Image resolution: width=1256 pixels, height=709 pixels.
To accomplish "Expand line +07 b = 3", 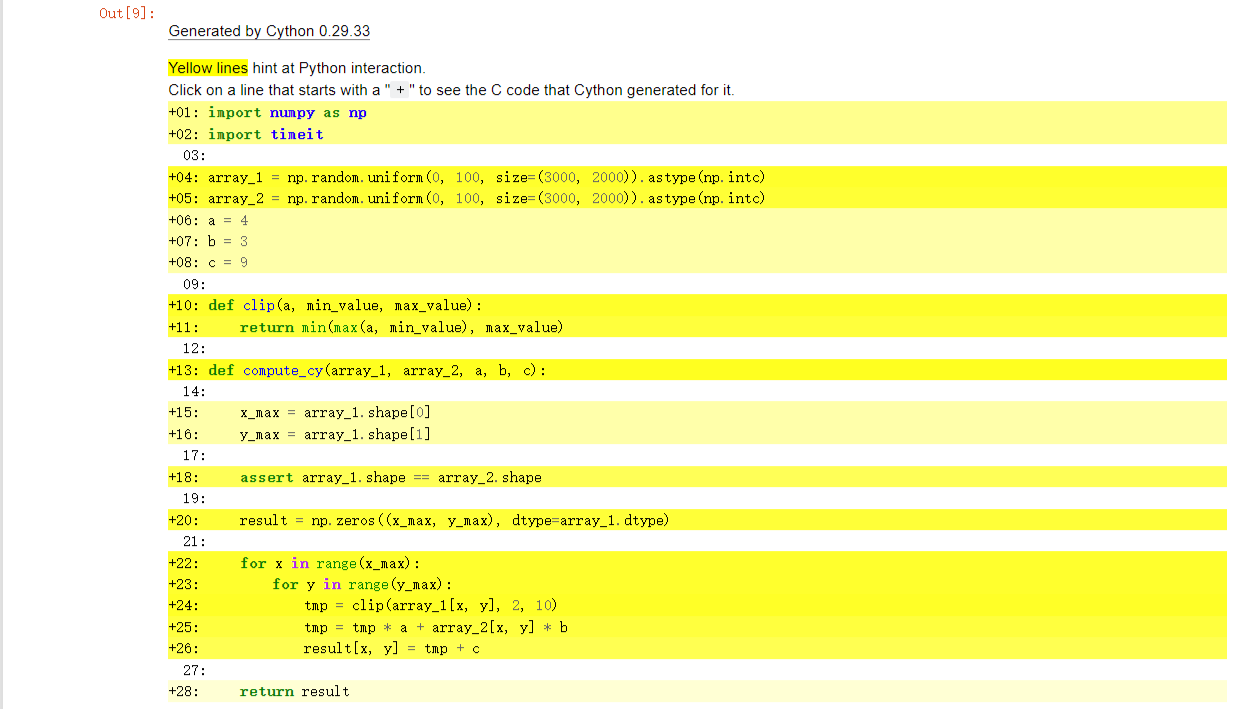I will point(697,241).
